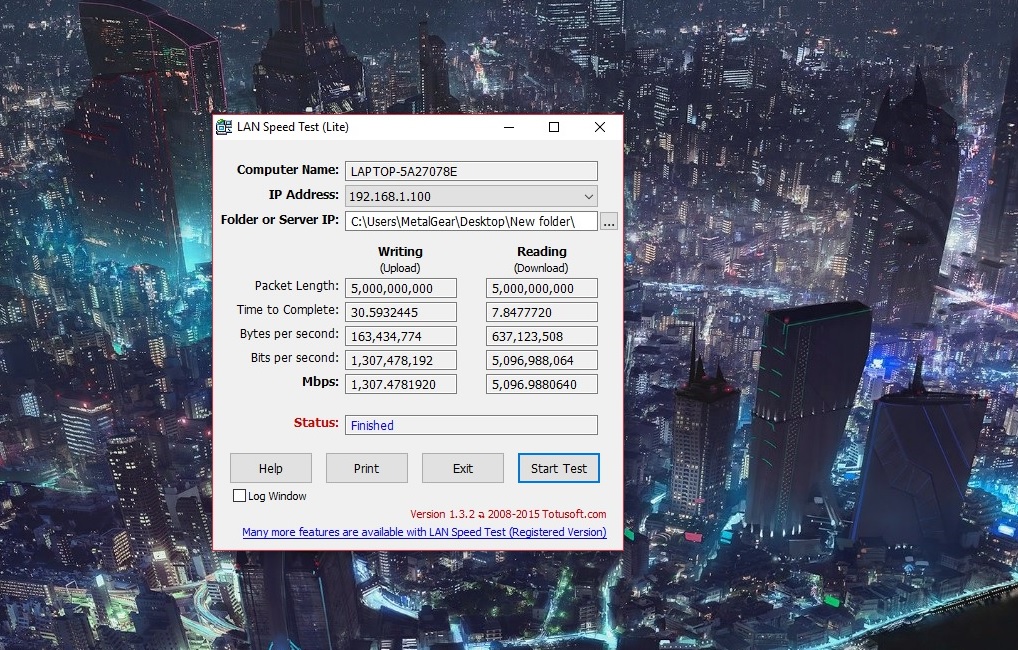Expand the IP Address dropdown
This screenshot has width=1018, height=650.
588,197
